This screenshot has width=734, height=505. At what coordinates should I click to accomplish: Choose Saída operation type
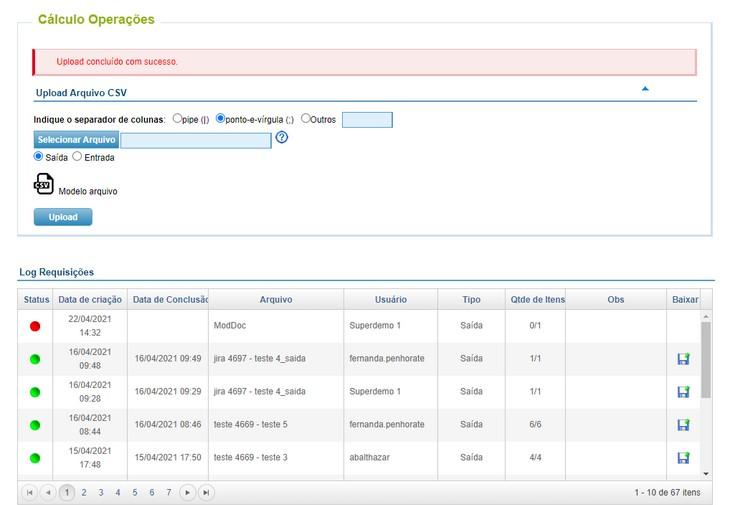point(38,156)
